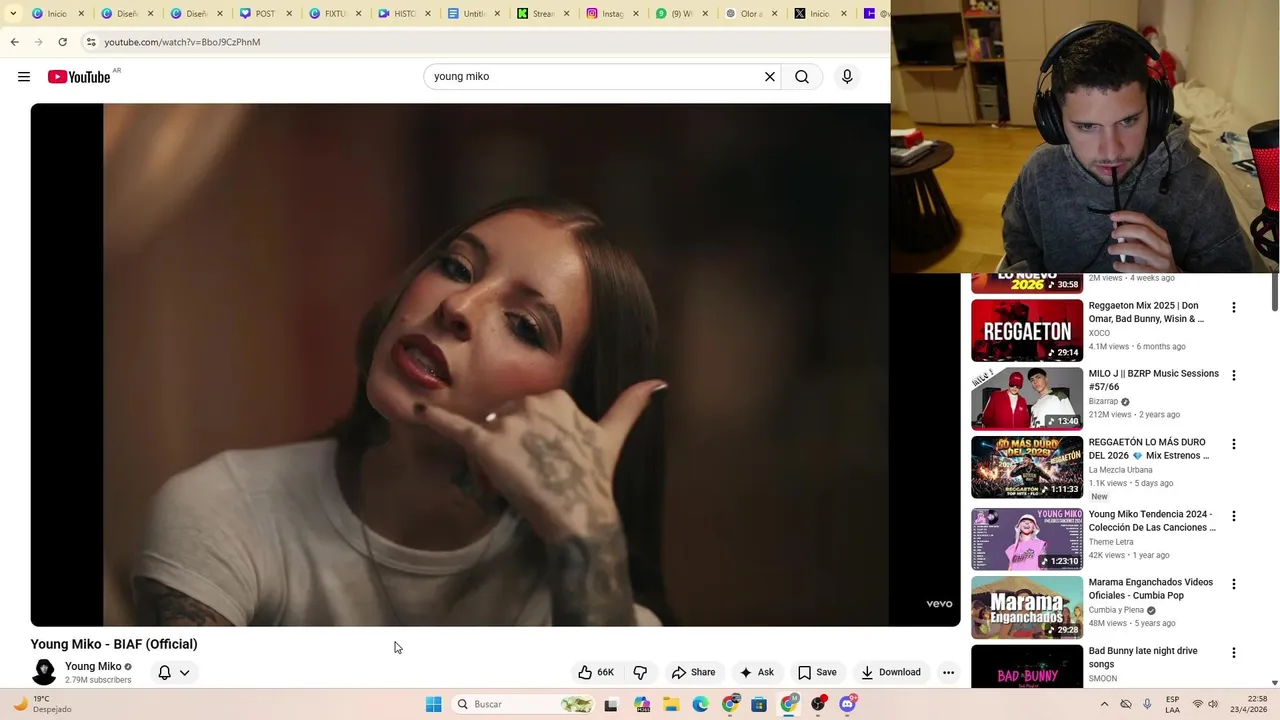
Task: Clear the 'young miko' search text
Action: [x=770, y=77]
